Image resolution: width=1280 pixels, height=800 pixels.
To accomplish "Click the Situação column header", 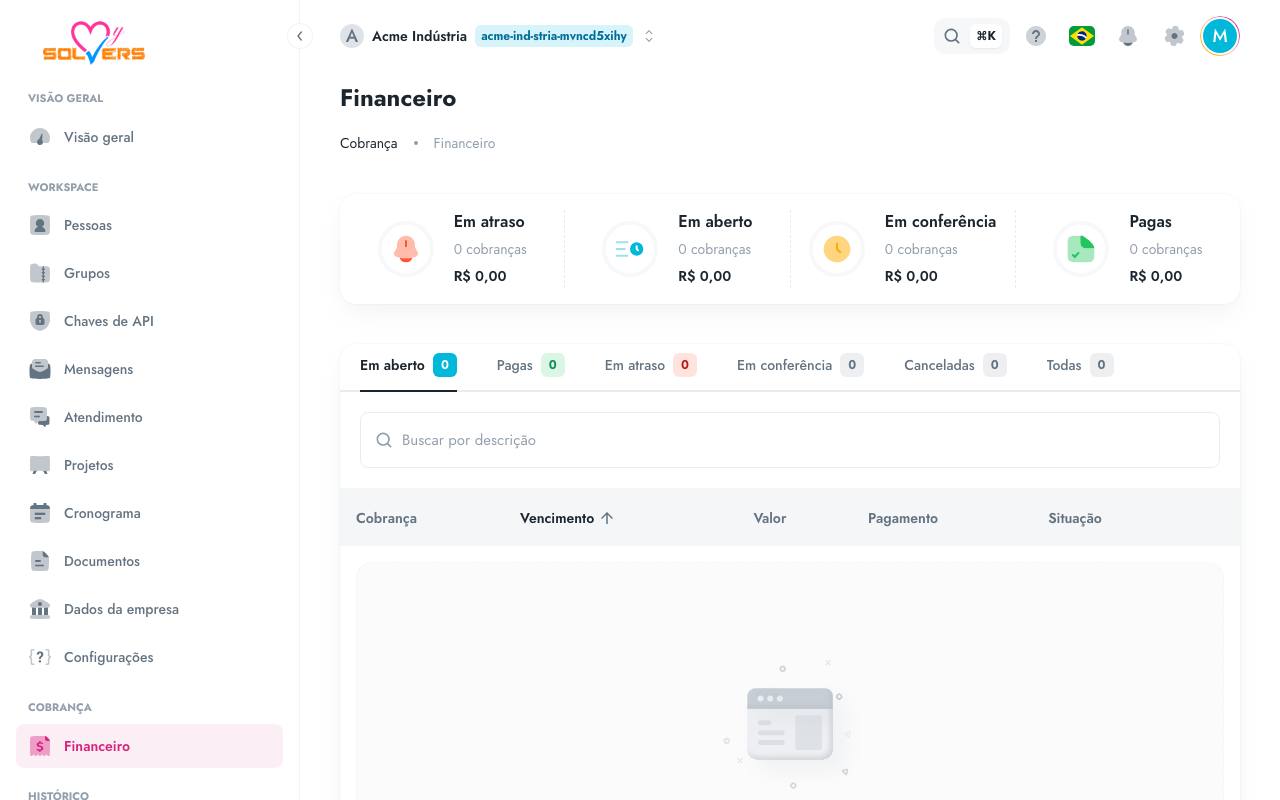I will pos(1075,518).
